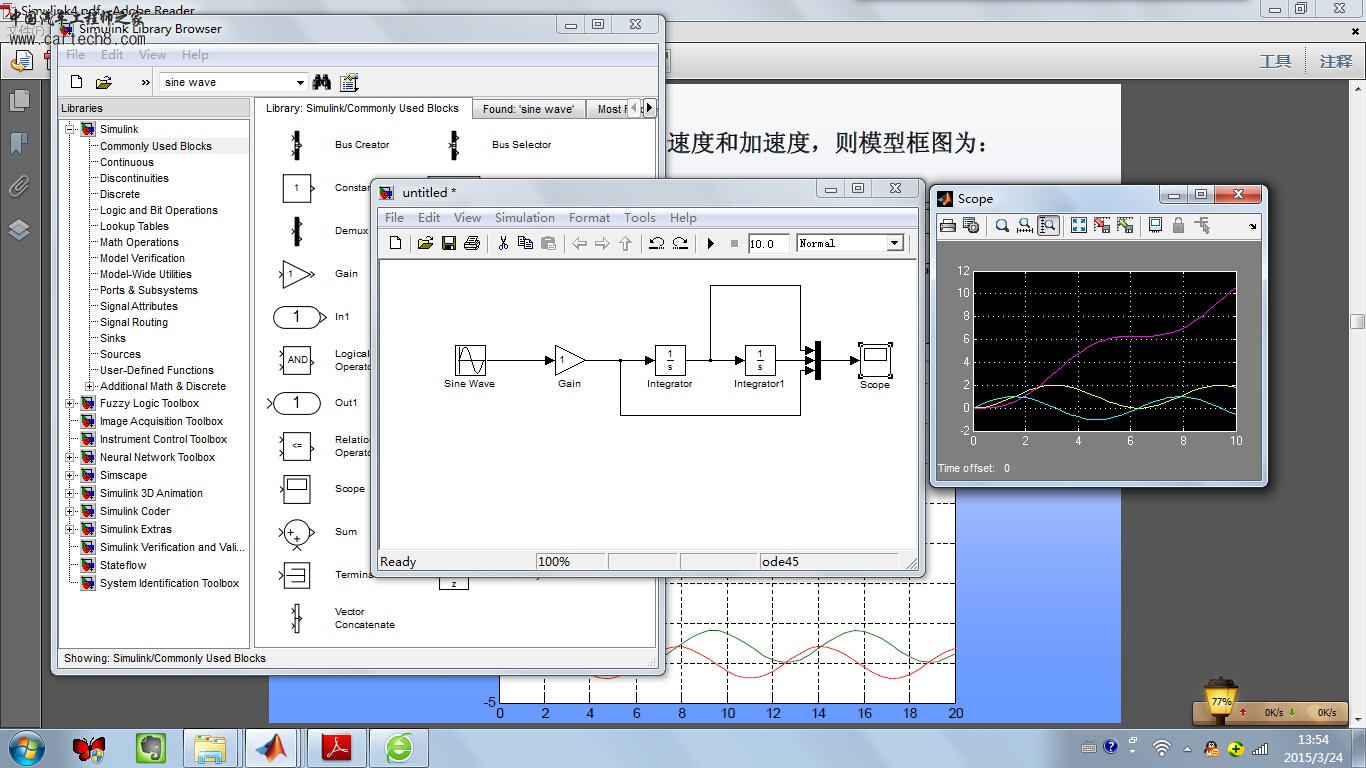Open the Scope parameters icon

pyautogui.click(x=970, y=225)
